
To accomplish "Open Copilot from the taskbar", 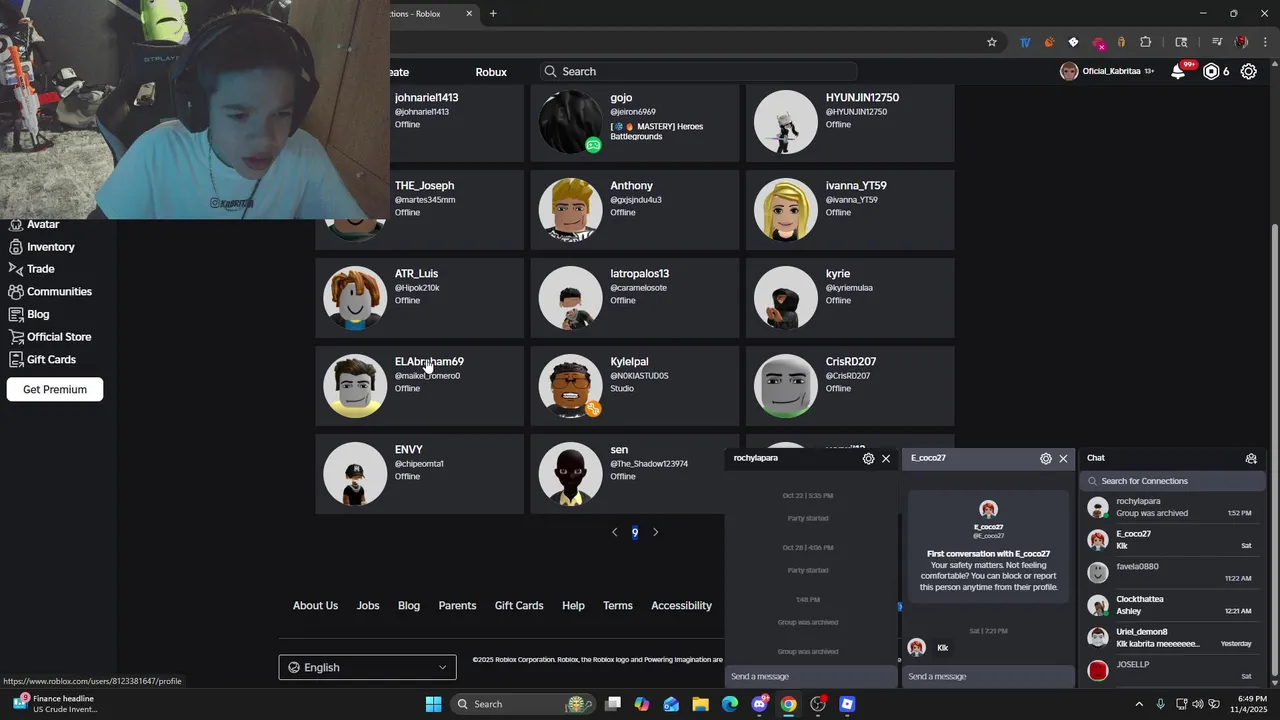I will tap(641, 704).
